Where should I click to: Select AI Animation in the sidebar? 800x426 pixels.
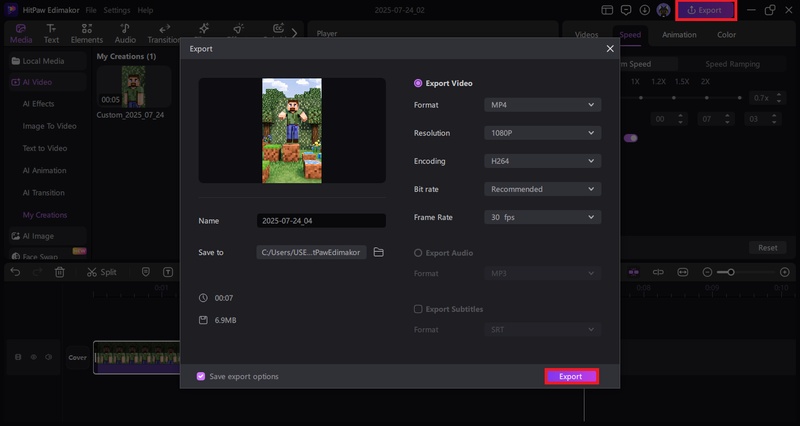pyautogui.click(x=44, y=170)
